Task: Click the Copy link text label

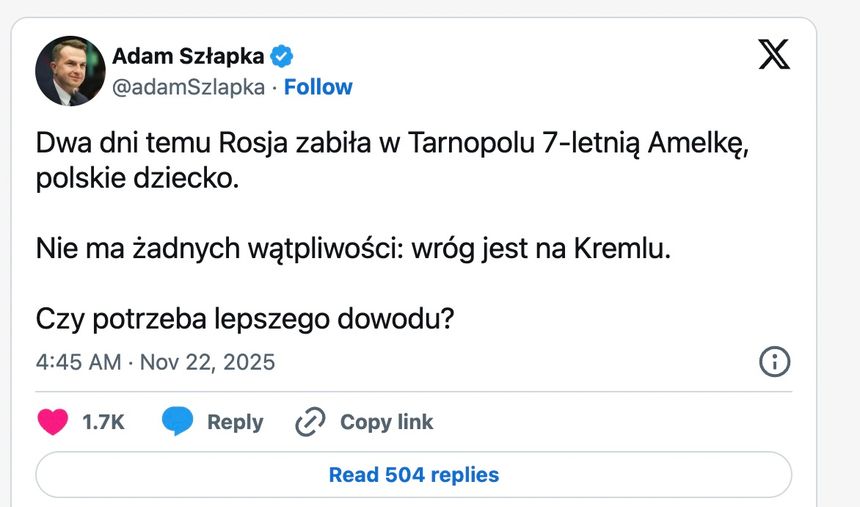Action: click(x=386, y=422)
